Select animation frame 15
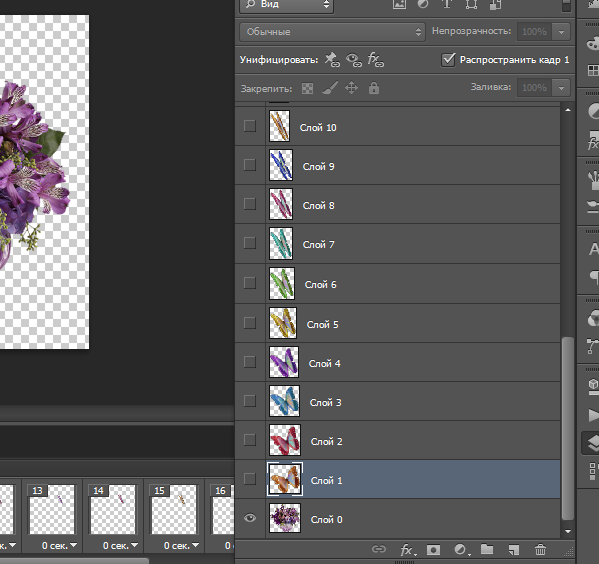Image resolution: width=599 pixels, height=564 pixels. click(x=174, y=509)
